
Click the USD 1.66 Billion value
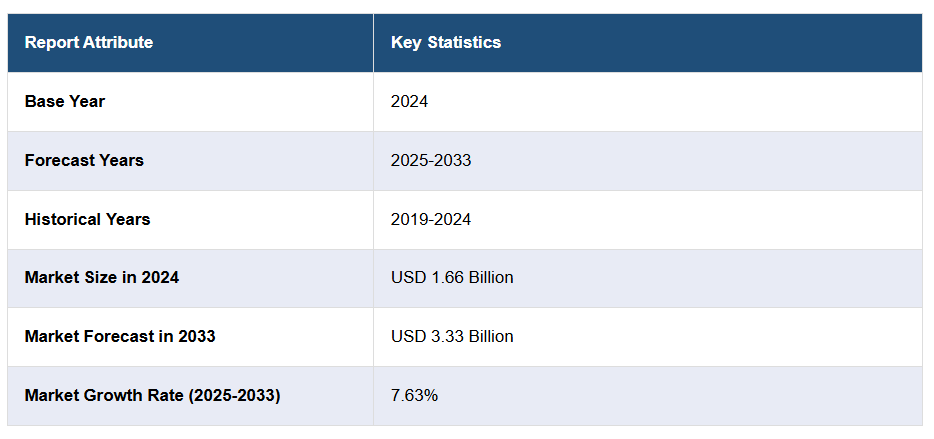tap(452, 277)
